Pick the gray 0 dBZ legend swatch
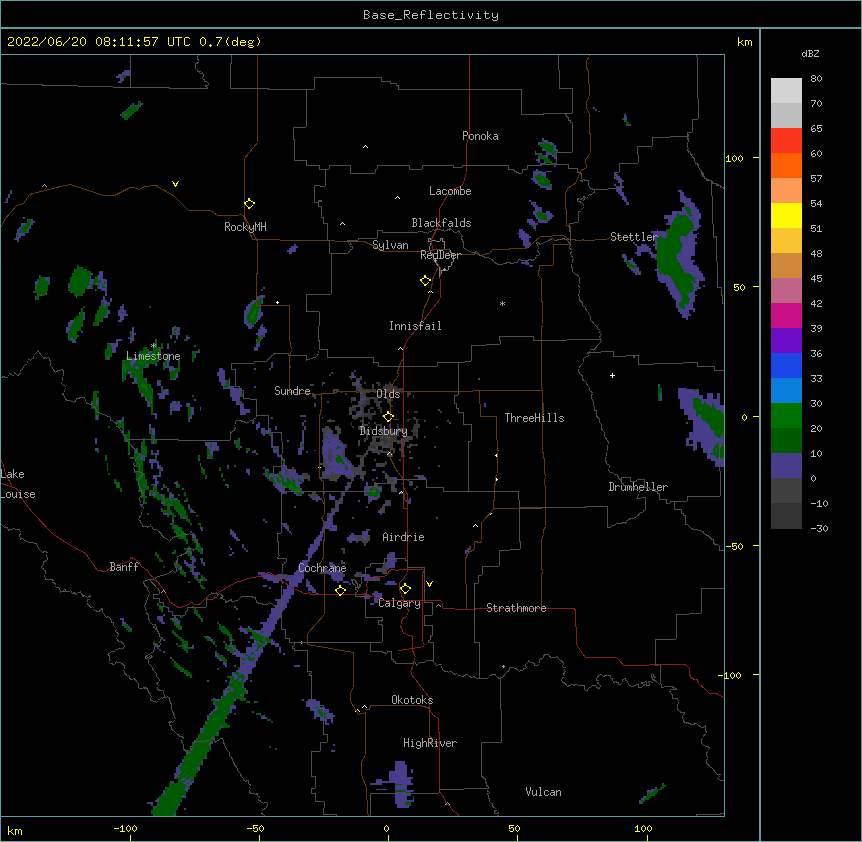862x842 pixels. pos(786,491)
